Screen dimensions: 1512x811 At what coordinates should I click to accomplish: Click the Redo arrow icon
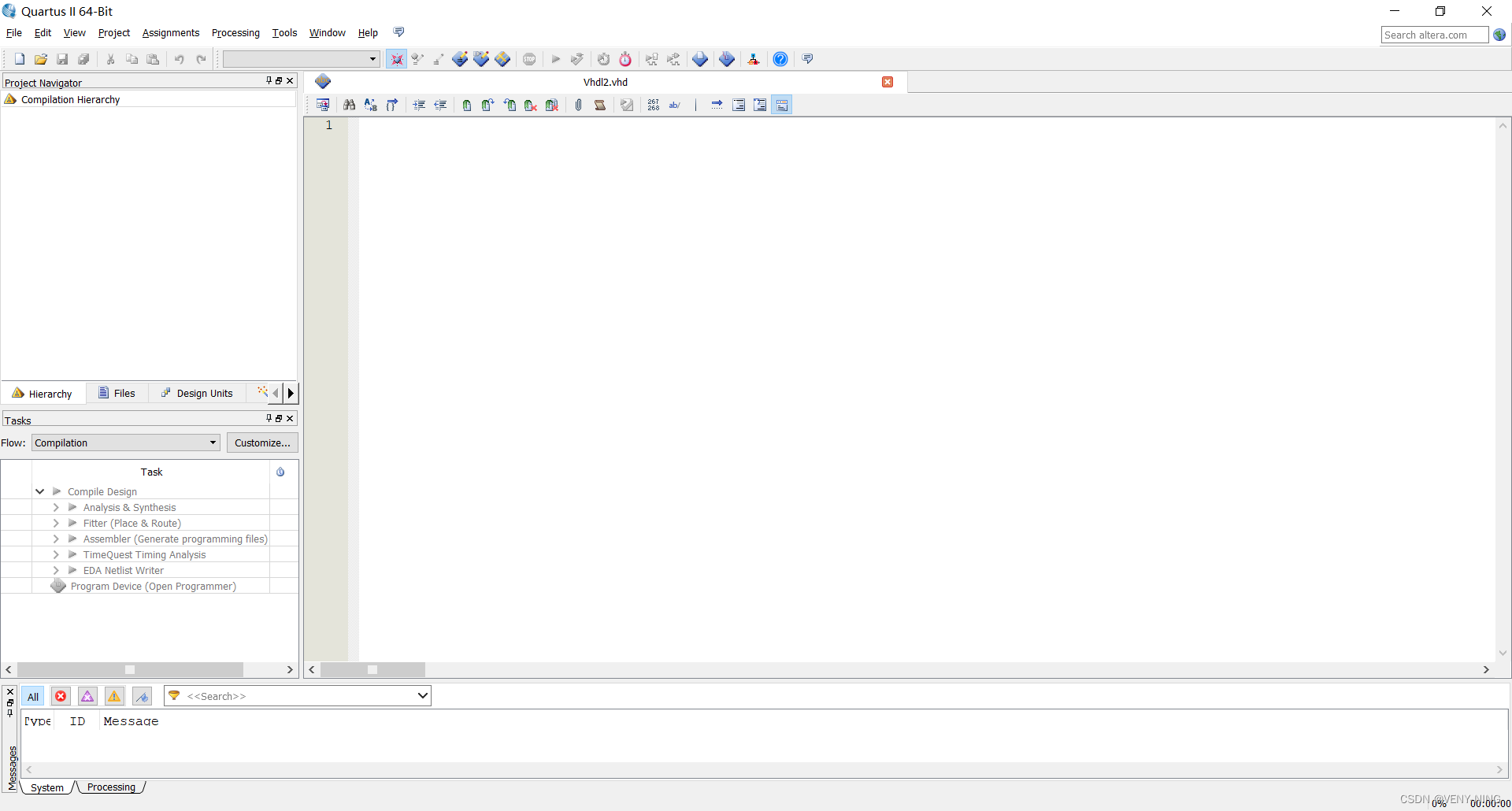pyautogui.click(x=201, y=59)
